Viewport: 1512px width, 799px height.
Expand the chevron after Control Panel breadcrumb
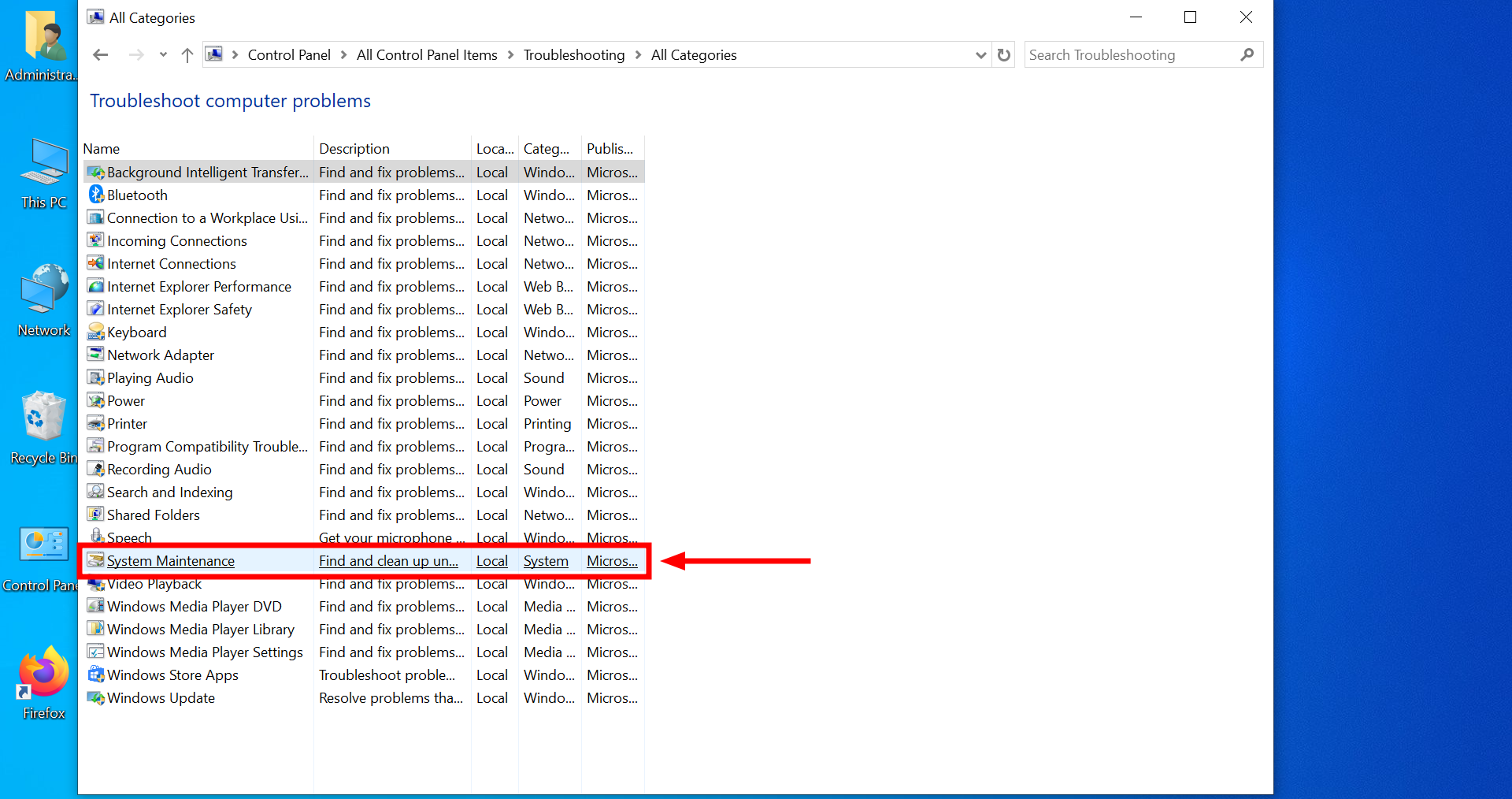pos(343,55)
